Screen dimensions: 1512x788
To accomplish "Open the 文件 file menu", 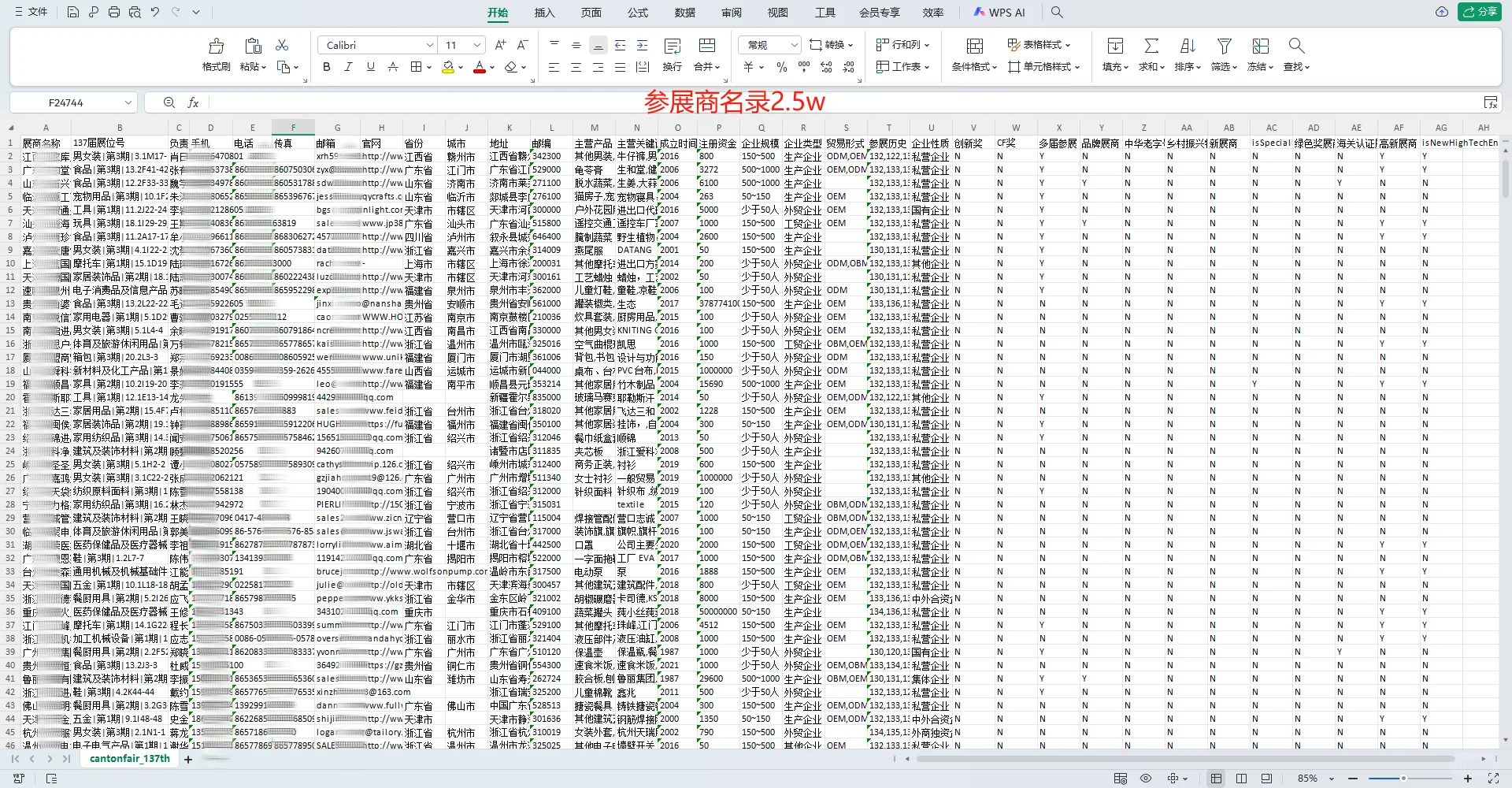I will tap(31, 12).
